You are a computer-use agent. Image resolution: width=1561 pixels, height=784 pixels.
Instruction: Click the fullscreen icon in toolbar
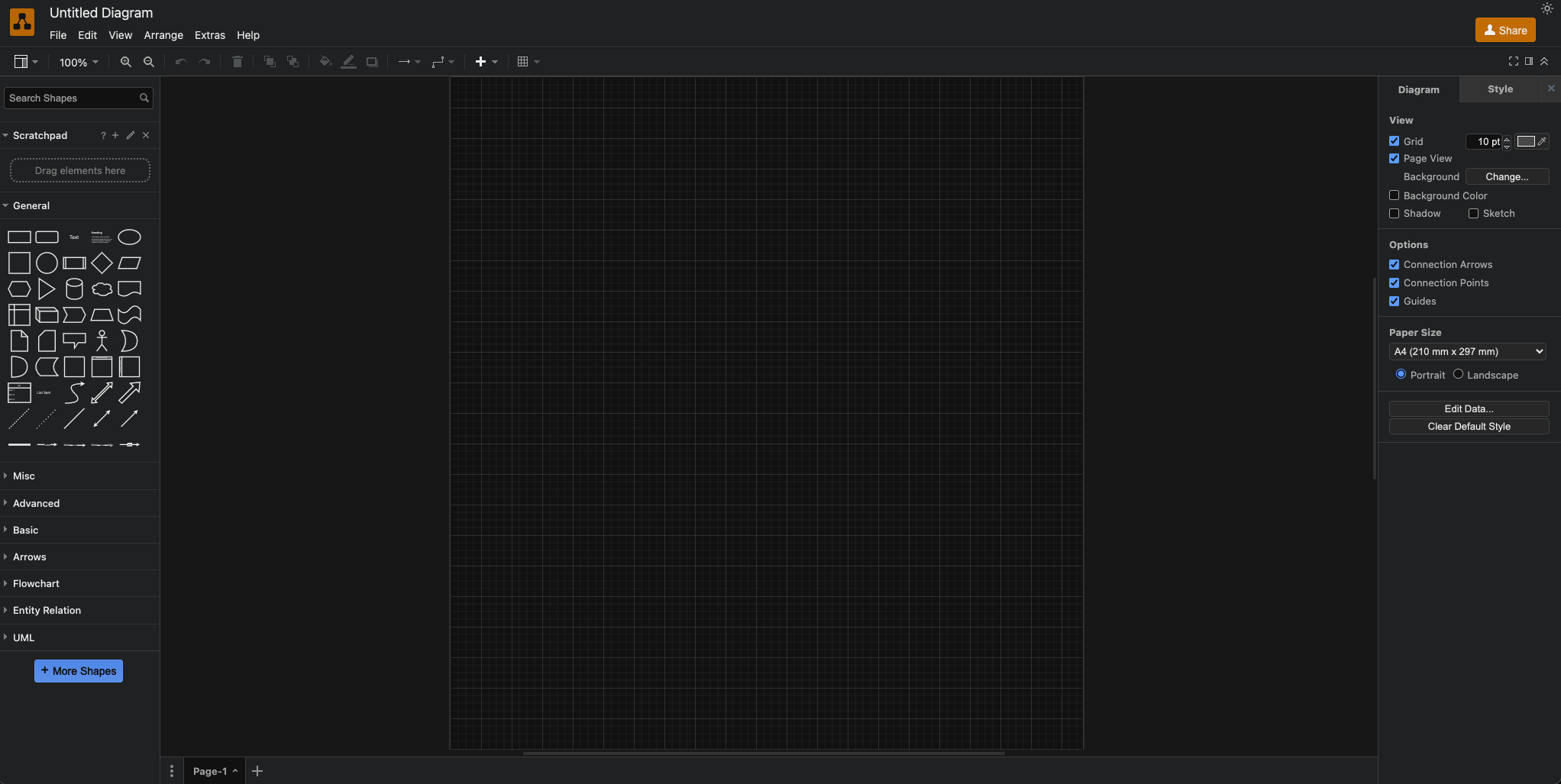[x=1513, y=61]
